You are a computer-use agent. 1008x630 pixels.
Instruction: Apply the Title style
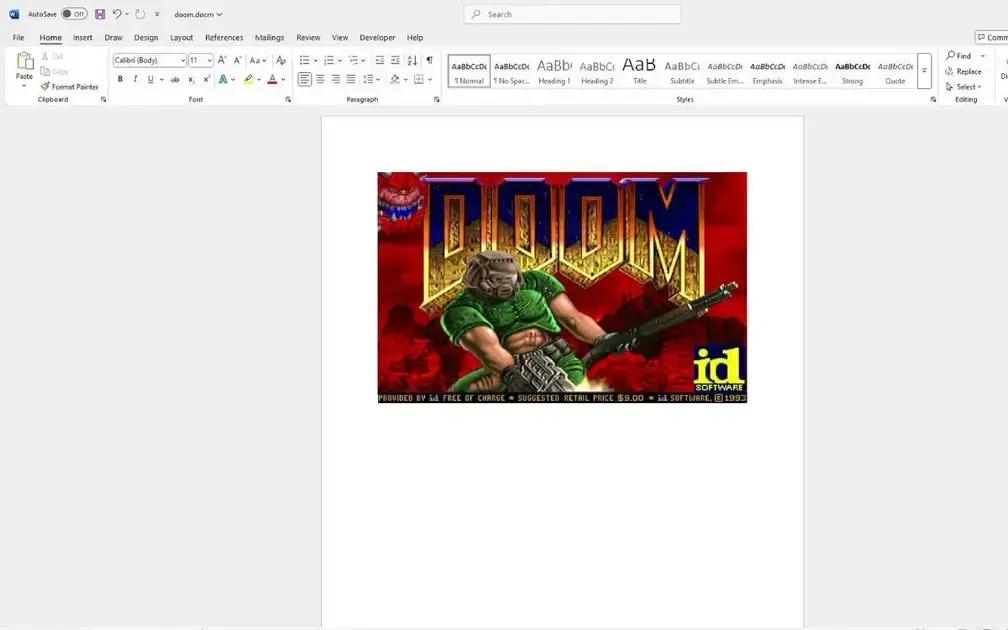pos(639,71)
